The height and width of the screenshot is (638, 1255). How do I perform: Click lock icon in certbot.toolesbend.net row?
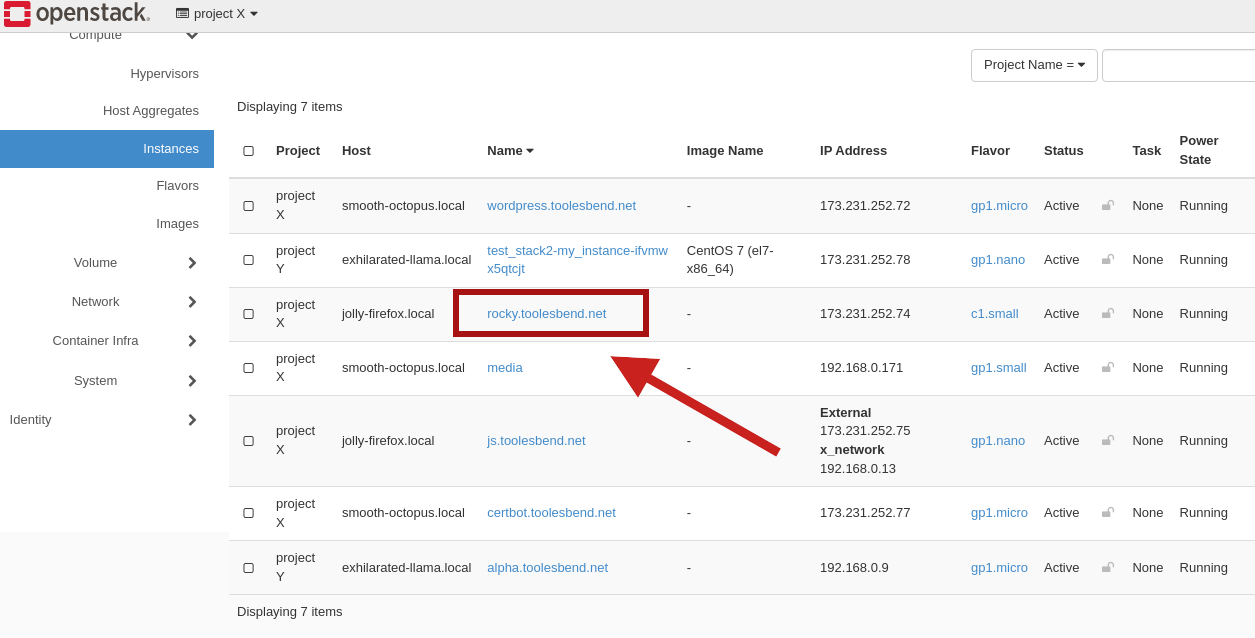click(1107, 513)
